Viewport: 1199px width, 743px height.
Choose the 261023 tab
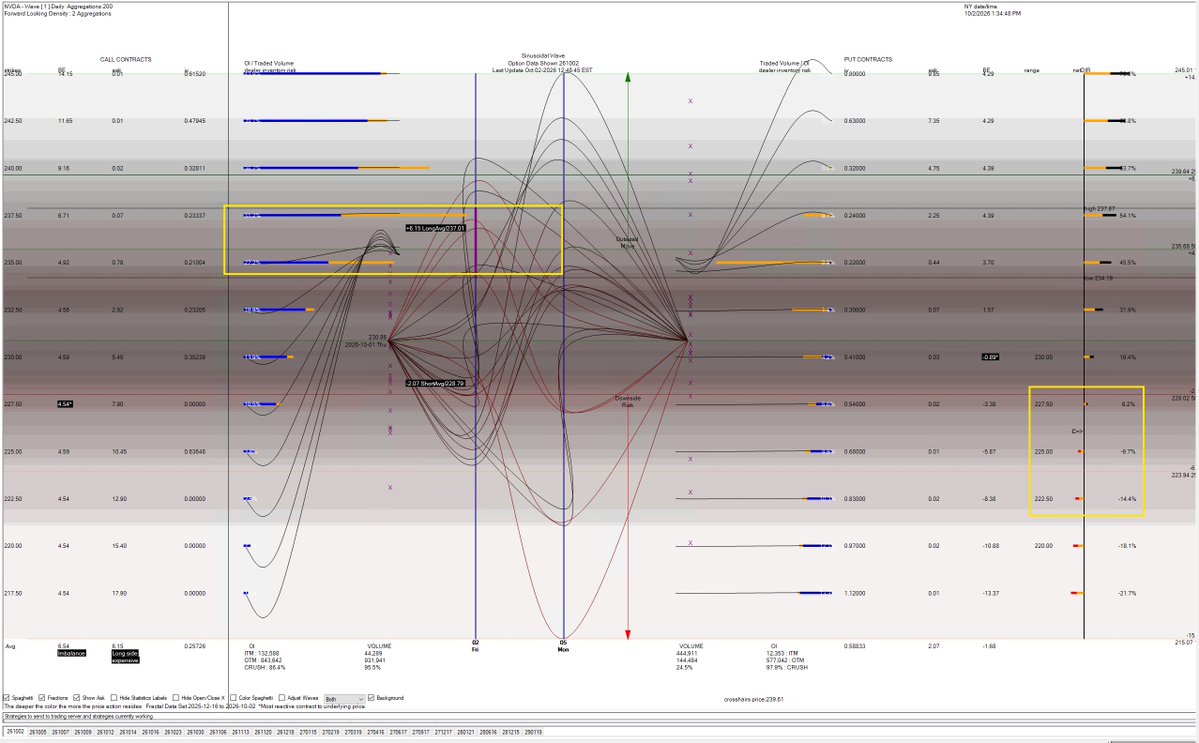click(173, 732)
